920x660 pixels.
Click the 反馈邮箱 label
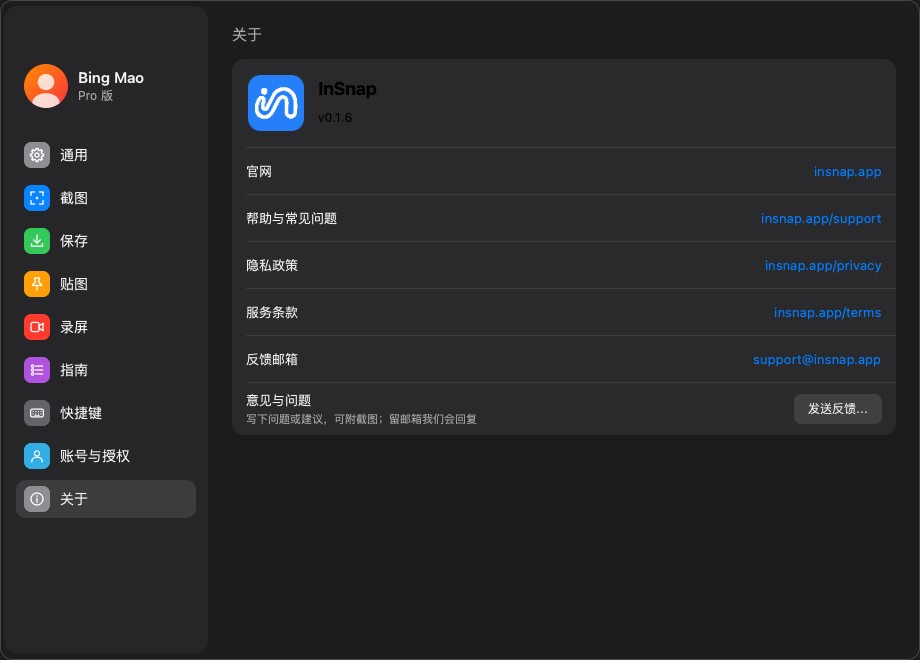click(x=272, y=359)
